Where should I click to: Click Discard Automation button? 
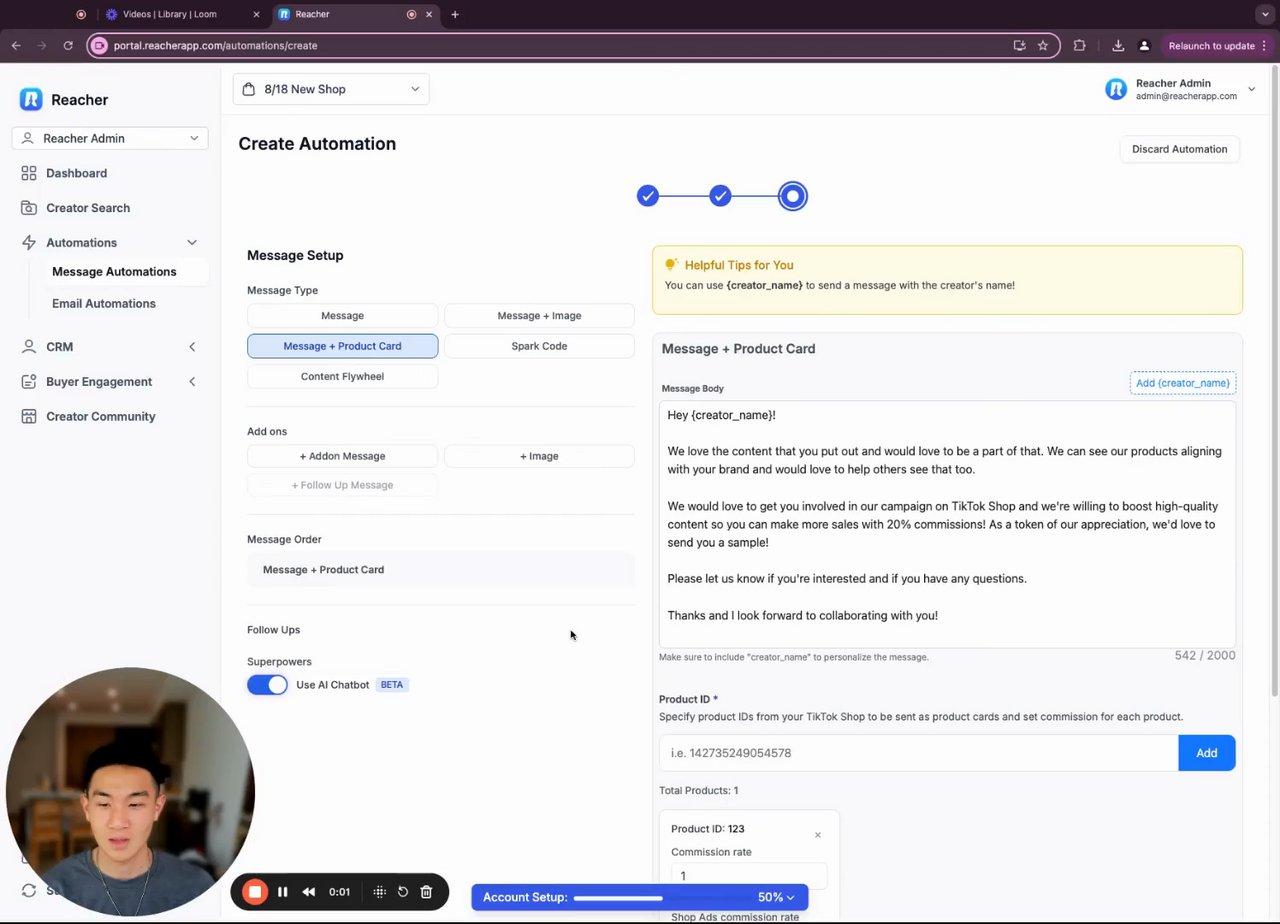point(1179,149)
